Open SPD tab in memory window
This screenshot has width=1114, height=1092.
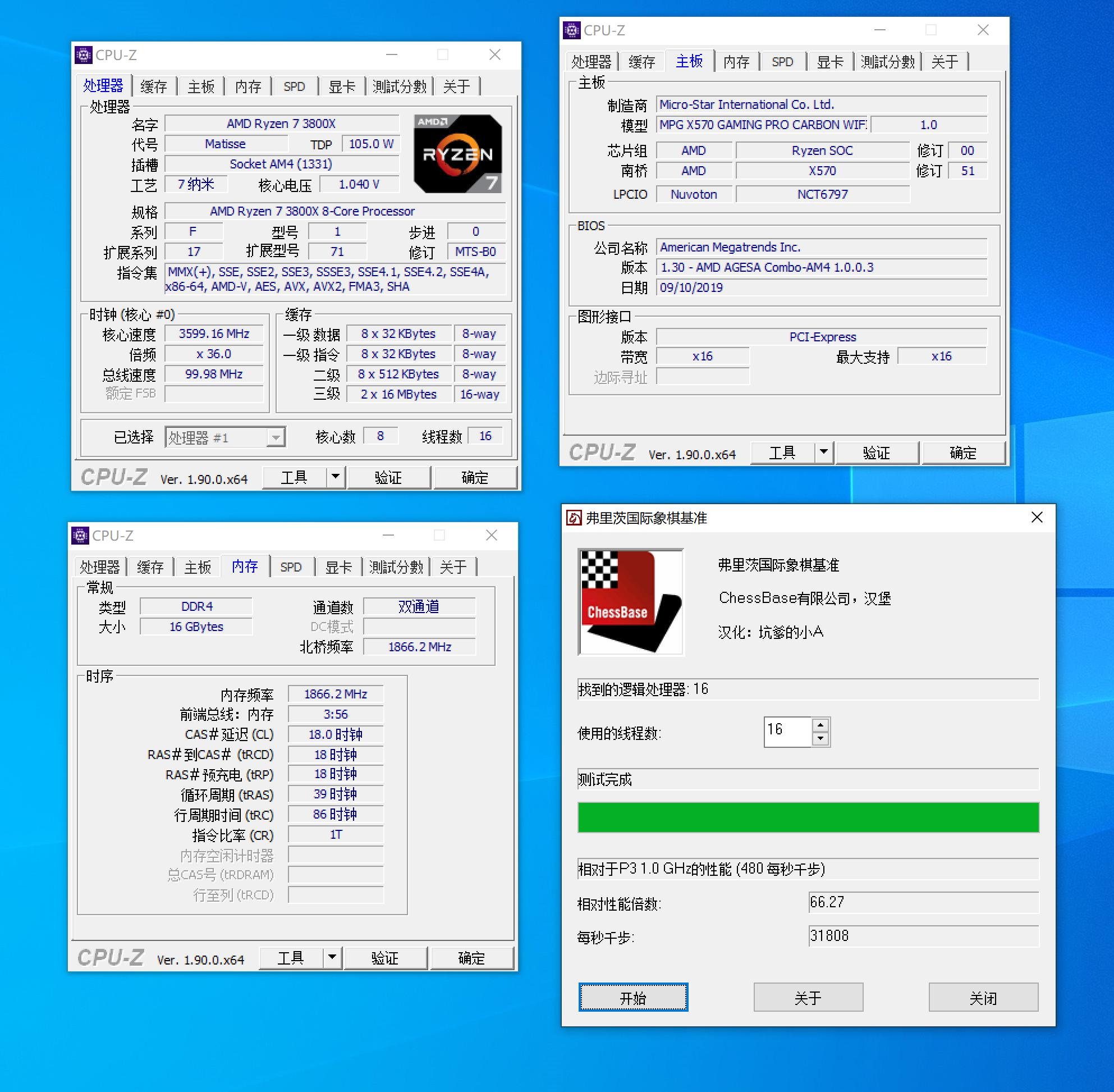click(291, 567)
